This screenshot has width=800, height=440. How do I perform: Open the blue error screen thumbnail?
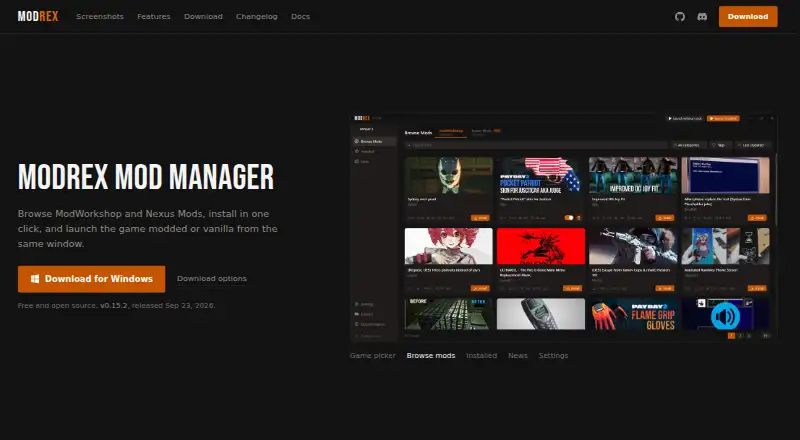click(x=726, y=175)
